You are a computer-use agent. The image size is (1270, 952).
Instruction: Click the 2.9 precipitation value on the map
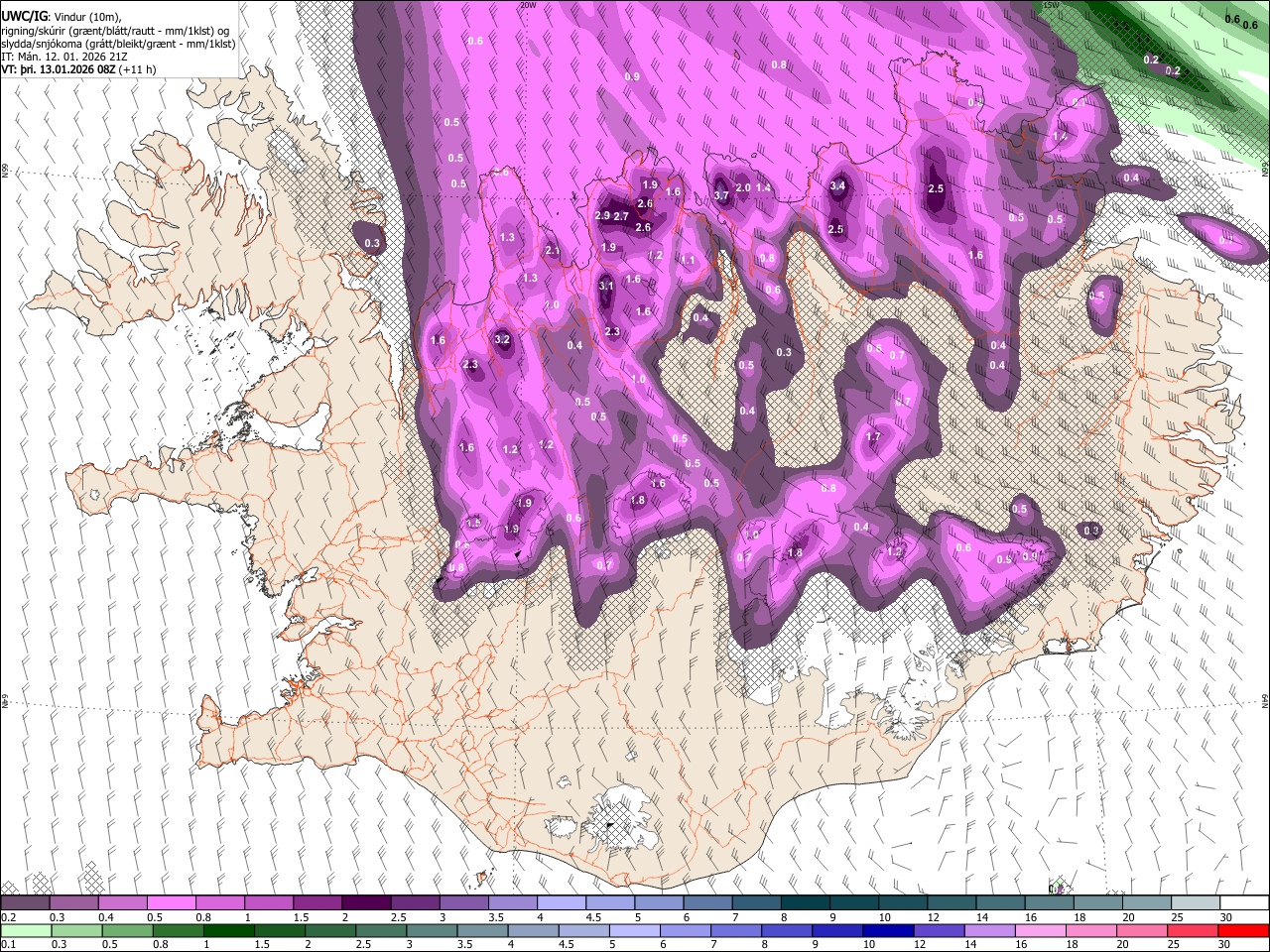click(602, 215)
